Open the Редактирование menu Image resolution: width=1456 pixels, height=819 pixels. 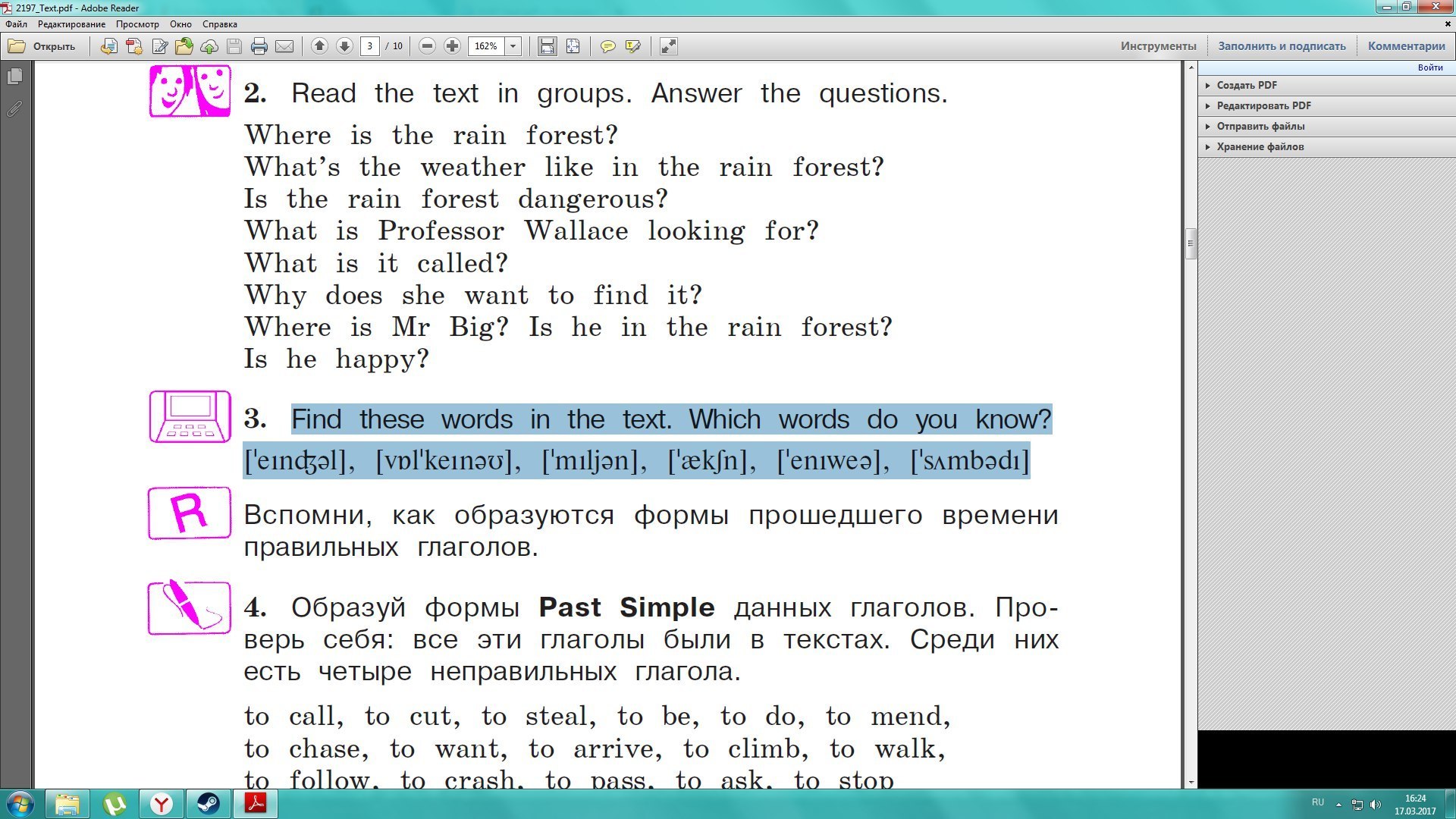pos(71,24)
